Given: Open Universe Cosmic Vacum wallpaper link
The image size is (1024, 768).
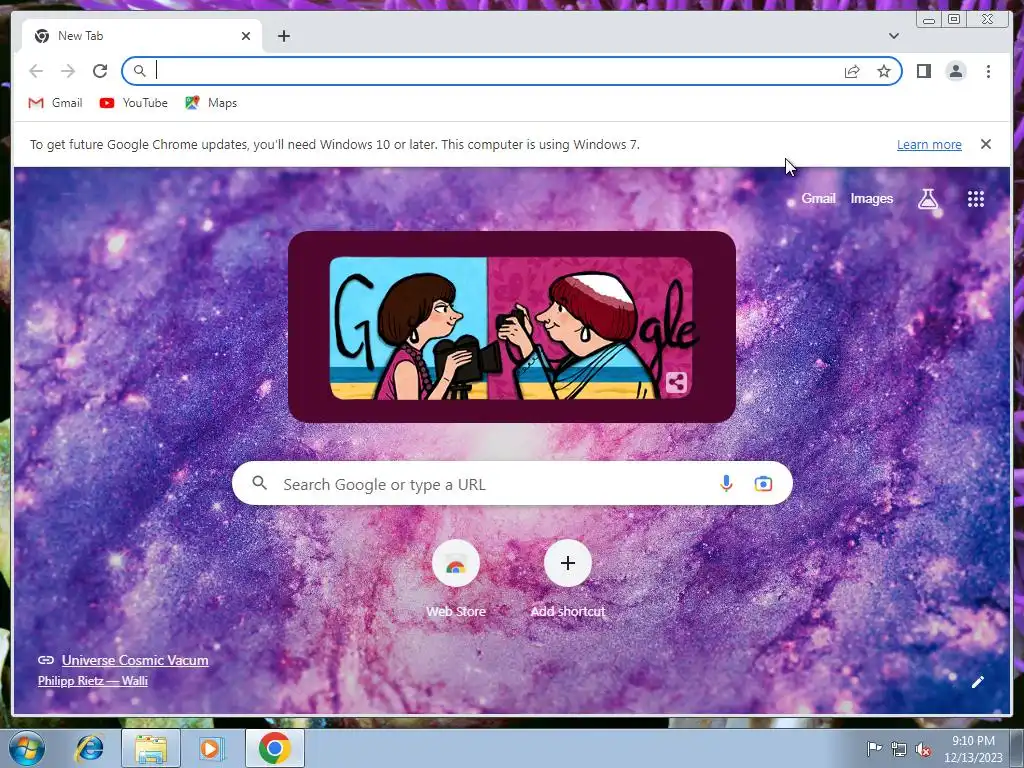Looking at the screenshot, I should click(x=135, y=660).
